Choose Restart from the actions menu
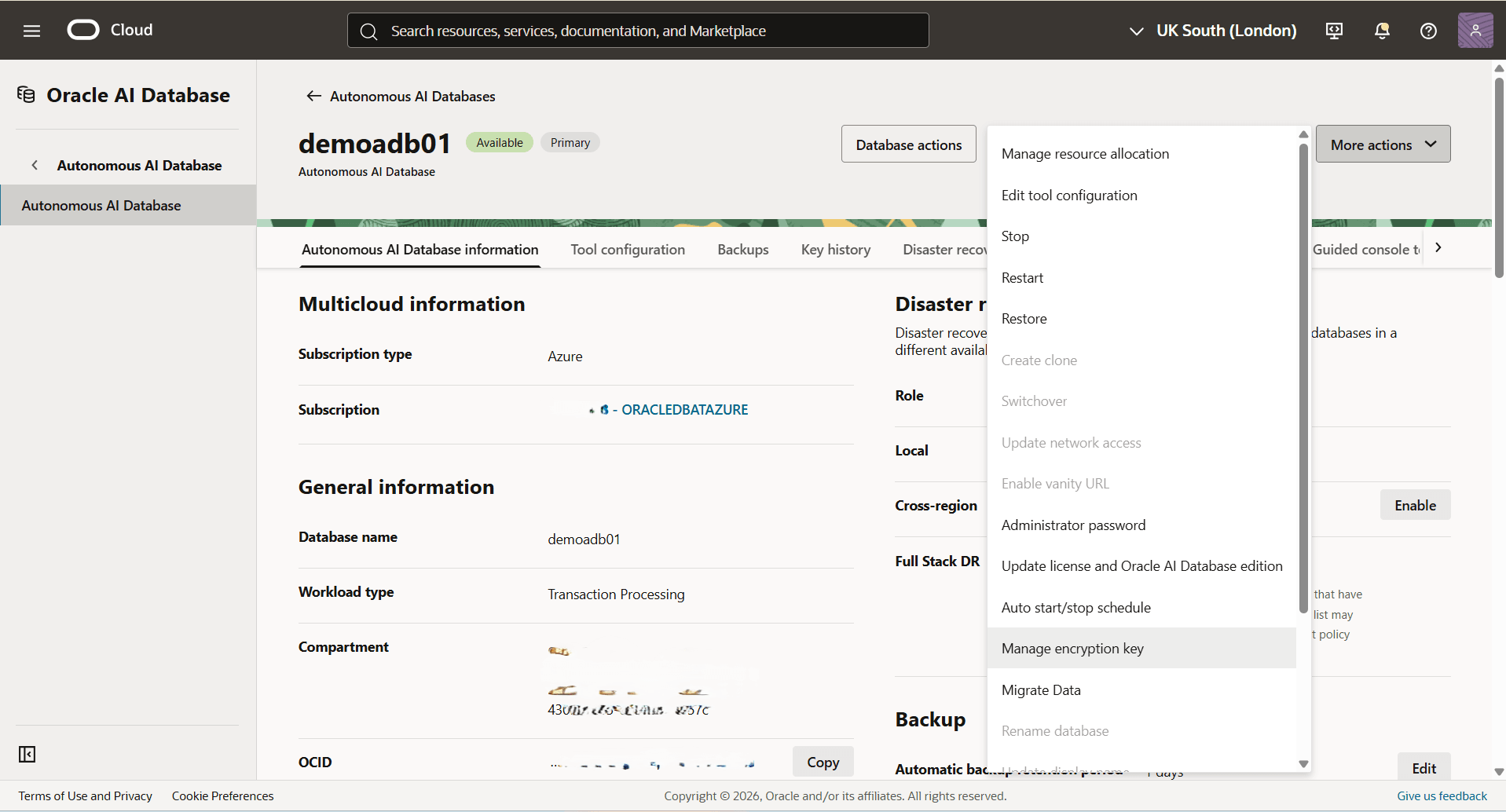This screenshot has width=1506, height=812. click(1022, 277)
